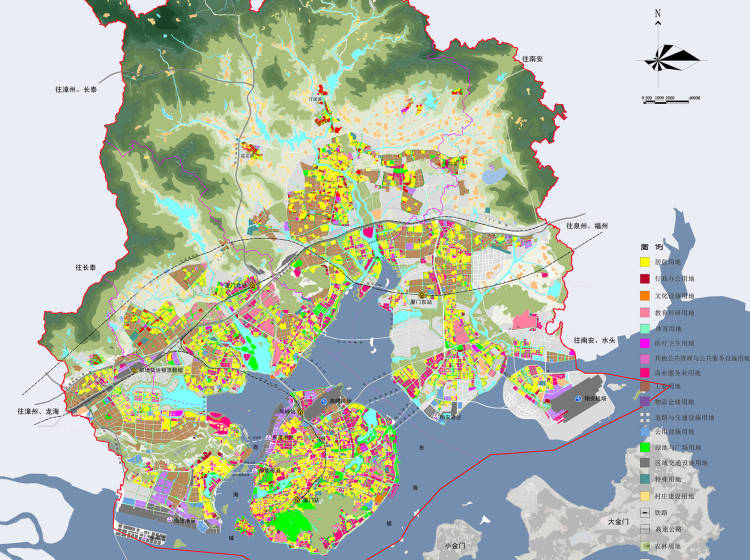Click the blue 翔安机场 airport icon
Screen dimensions: 750x560
579,398
